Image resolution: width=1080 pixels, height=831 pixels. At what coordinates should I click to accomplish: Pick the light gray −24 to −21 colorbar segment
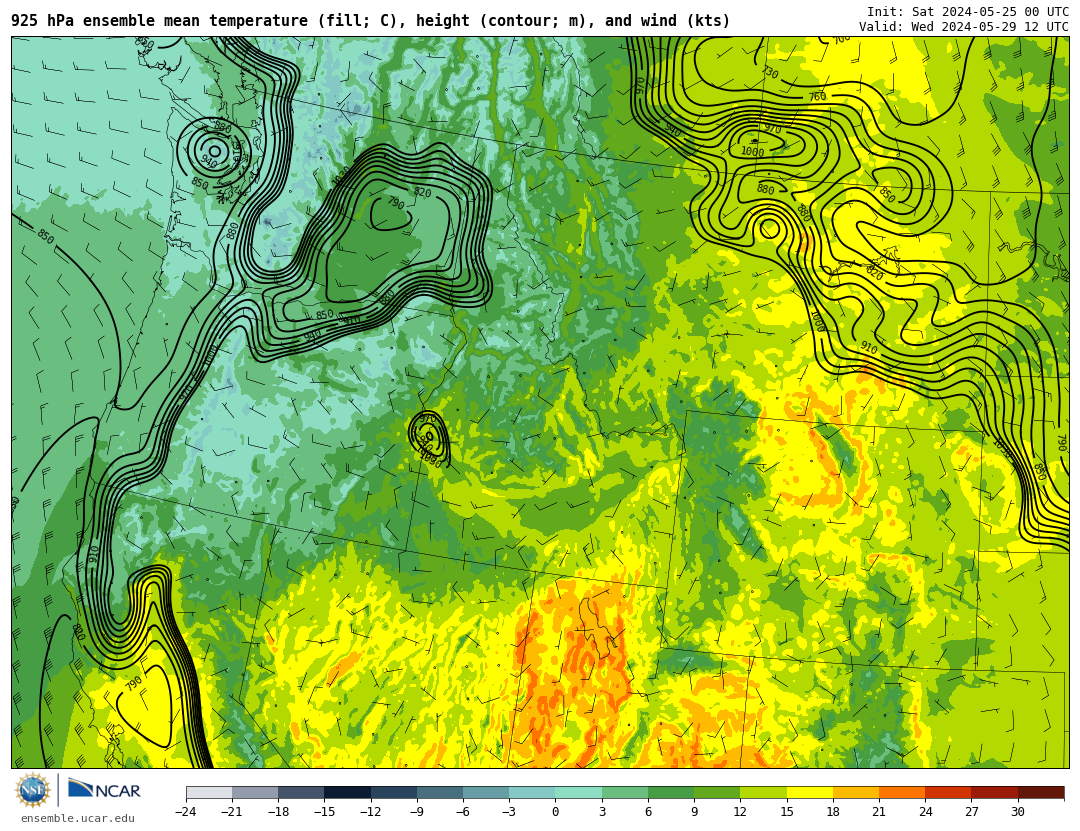click(209, 792)
